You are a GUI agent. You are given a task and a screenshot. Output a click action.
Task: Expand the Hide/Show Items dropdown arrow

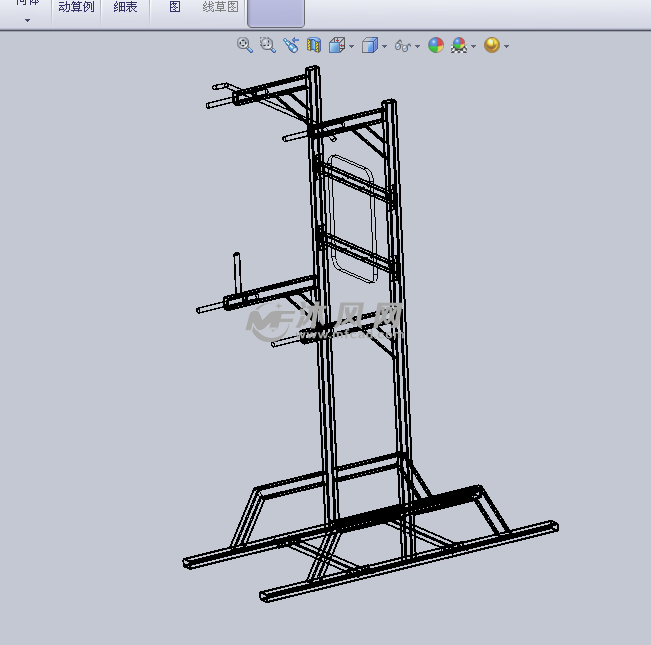[x=418, y=46]
